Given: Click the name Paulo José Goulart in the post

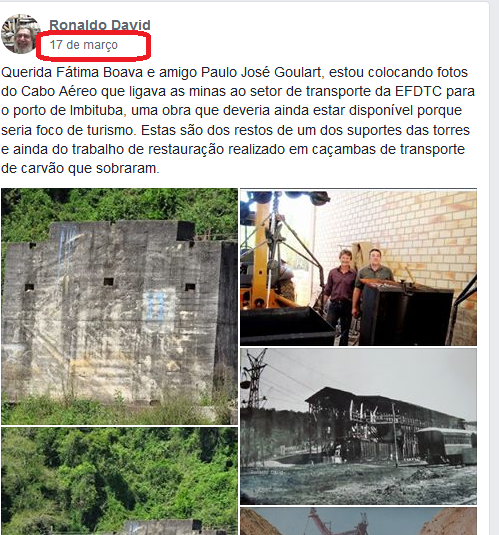Looking at the screenshot, I should point(261,72).
